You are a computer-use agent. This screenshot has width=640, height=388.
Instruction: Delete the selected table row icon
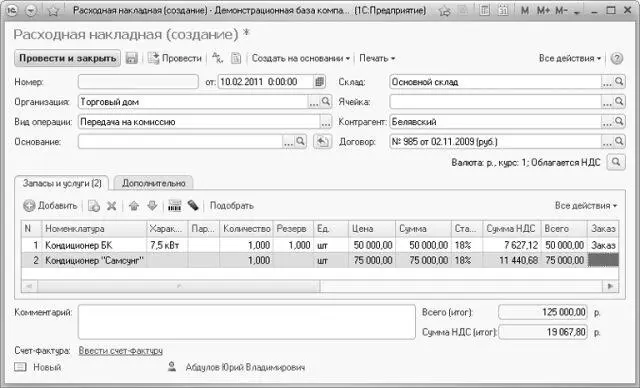click(111, 206)
